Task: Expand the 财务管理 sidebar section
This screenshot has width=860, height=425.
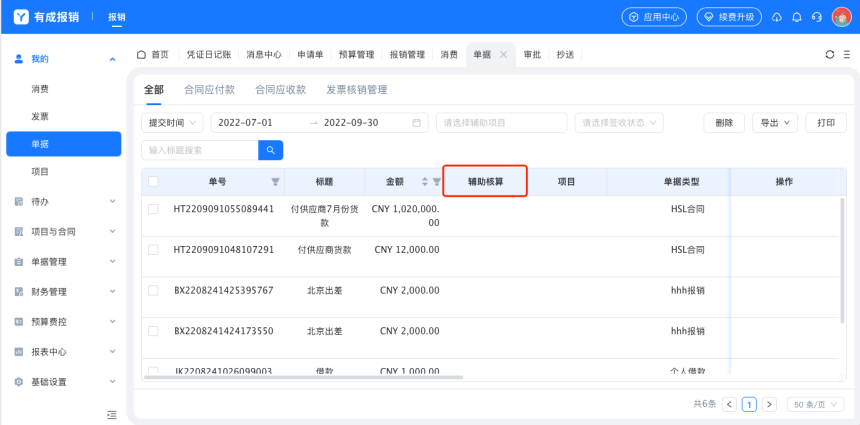Action: point(64,292)
